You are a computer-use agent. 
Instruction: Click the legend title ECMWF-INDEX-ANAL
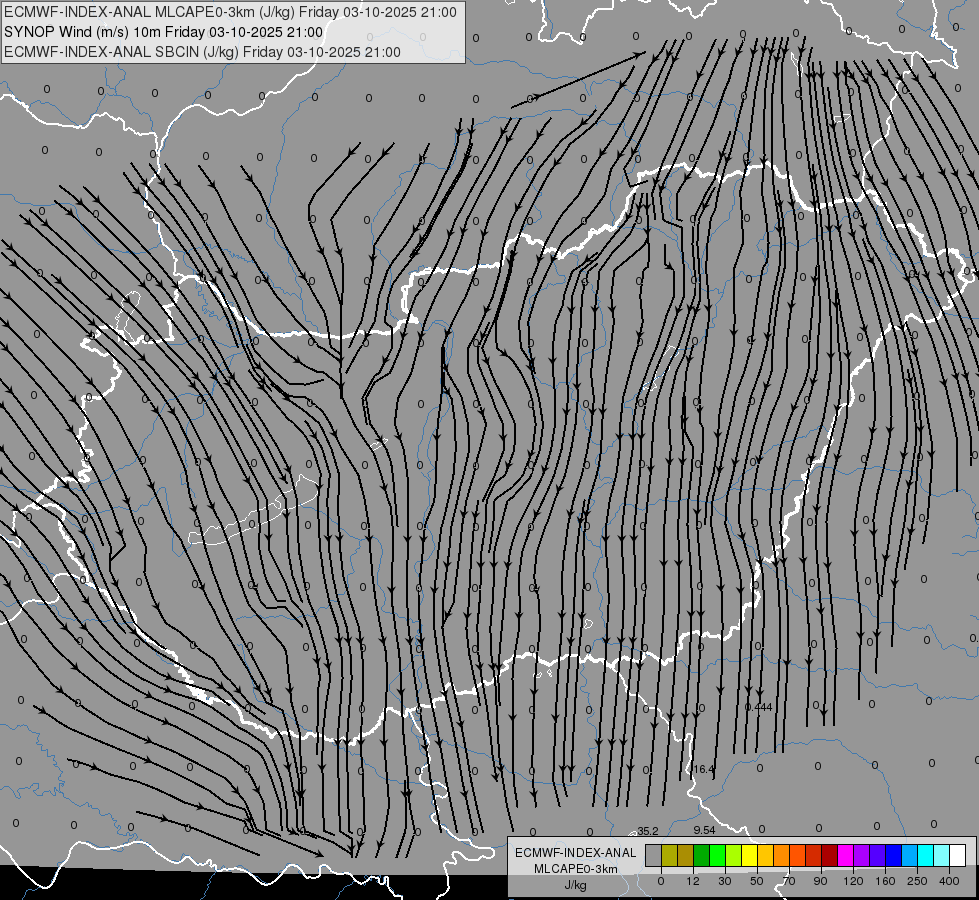(575, 853)
